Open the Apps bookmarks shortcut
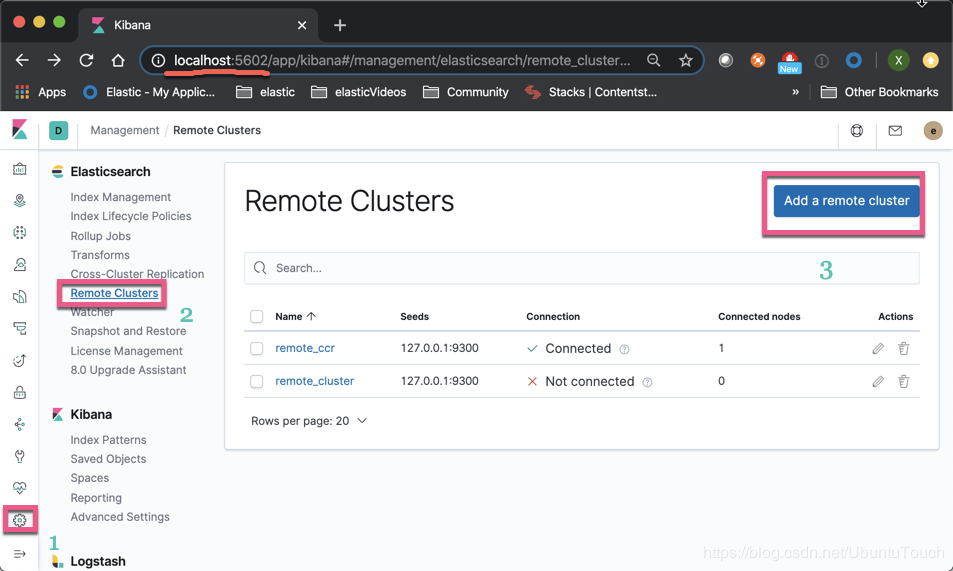 40,92
